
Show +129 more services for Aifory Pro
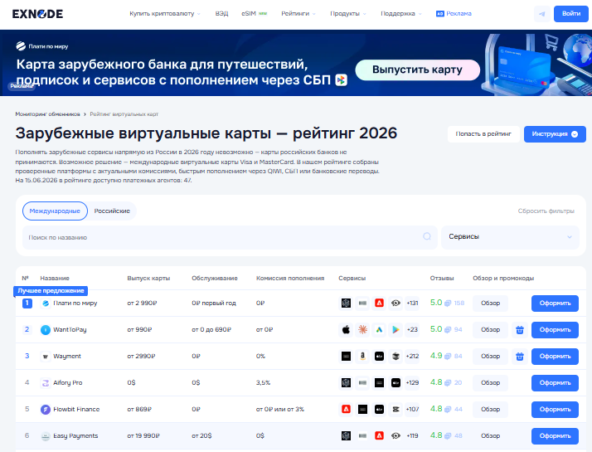(x=412, y=383)
